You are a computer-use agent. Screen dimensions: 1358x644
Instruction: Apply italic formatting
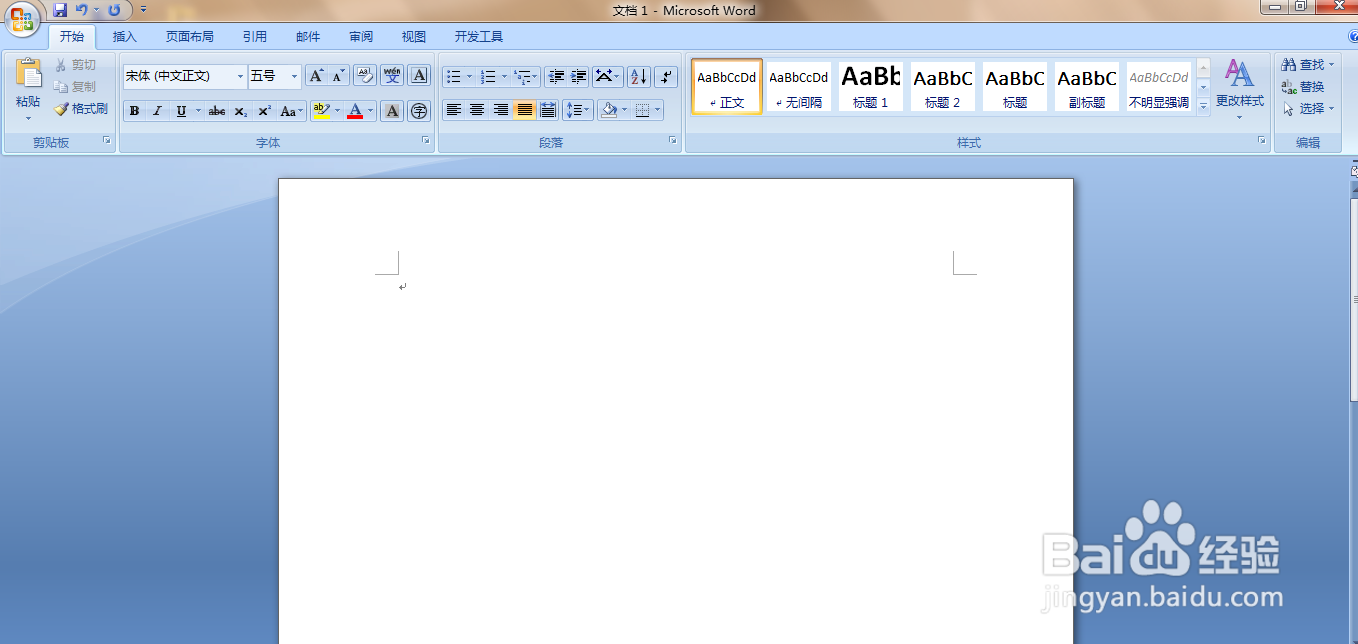(x=157, y=110)
